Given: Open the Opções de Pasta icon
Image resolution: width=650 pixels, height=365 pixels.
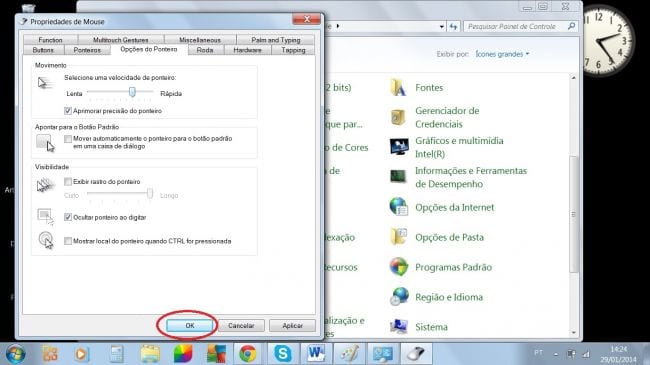Looking at the screenshot, I should click(399, 237).
